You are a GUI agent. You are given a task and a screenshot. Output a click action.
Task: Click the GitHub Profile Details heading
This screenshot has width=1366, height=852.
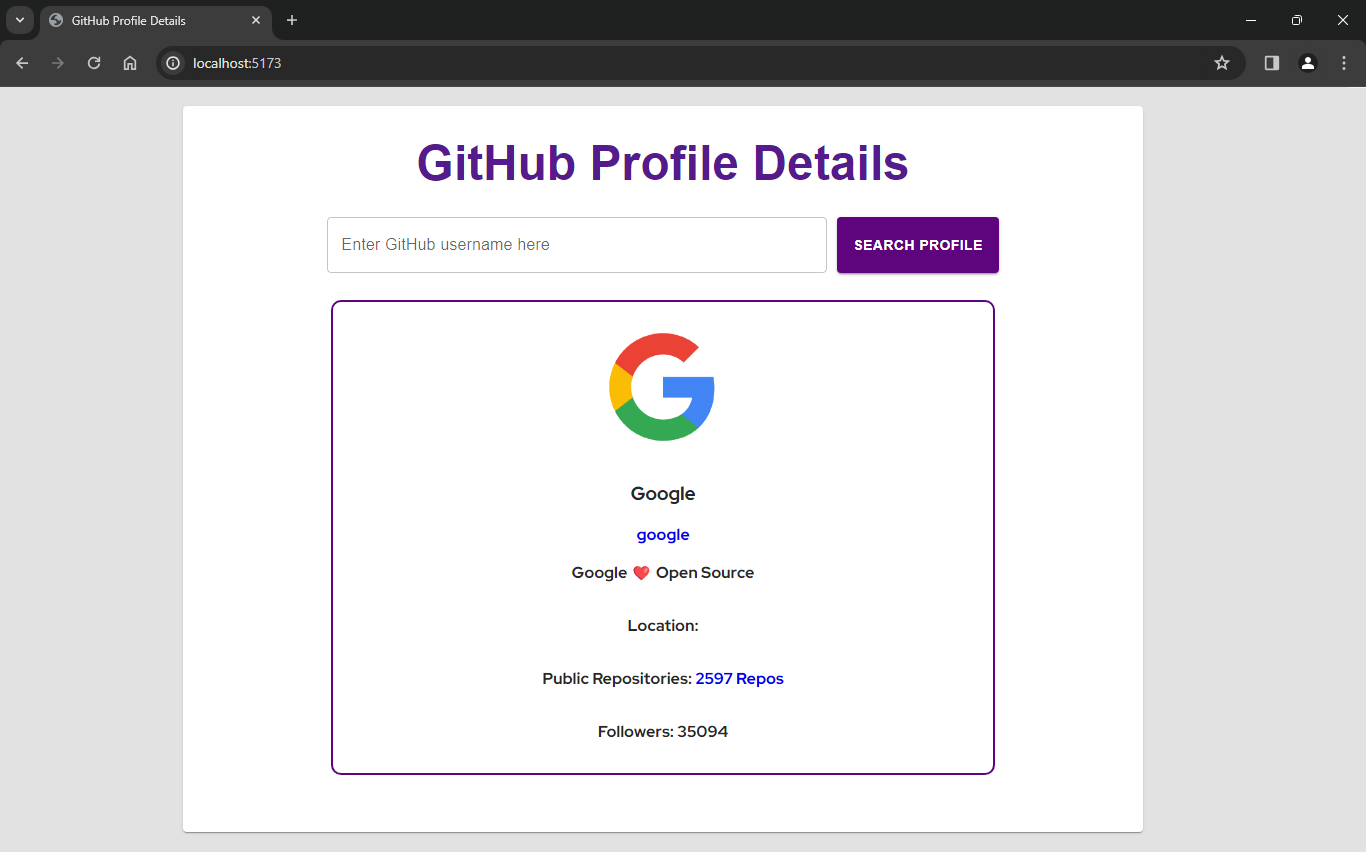663,163
